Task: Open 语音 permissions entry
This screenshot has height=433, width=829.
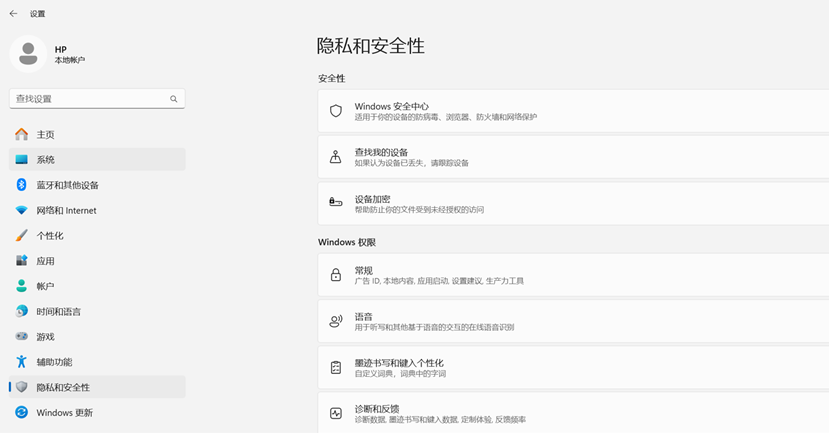Action: coord(573,321)
